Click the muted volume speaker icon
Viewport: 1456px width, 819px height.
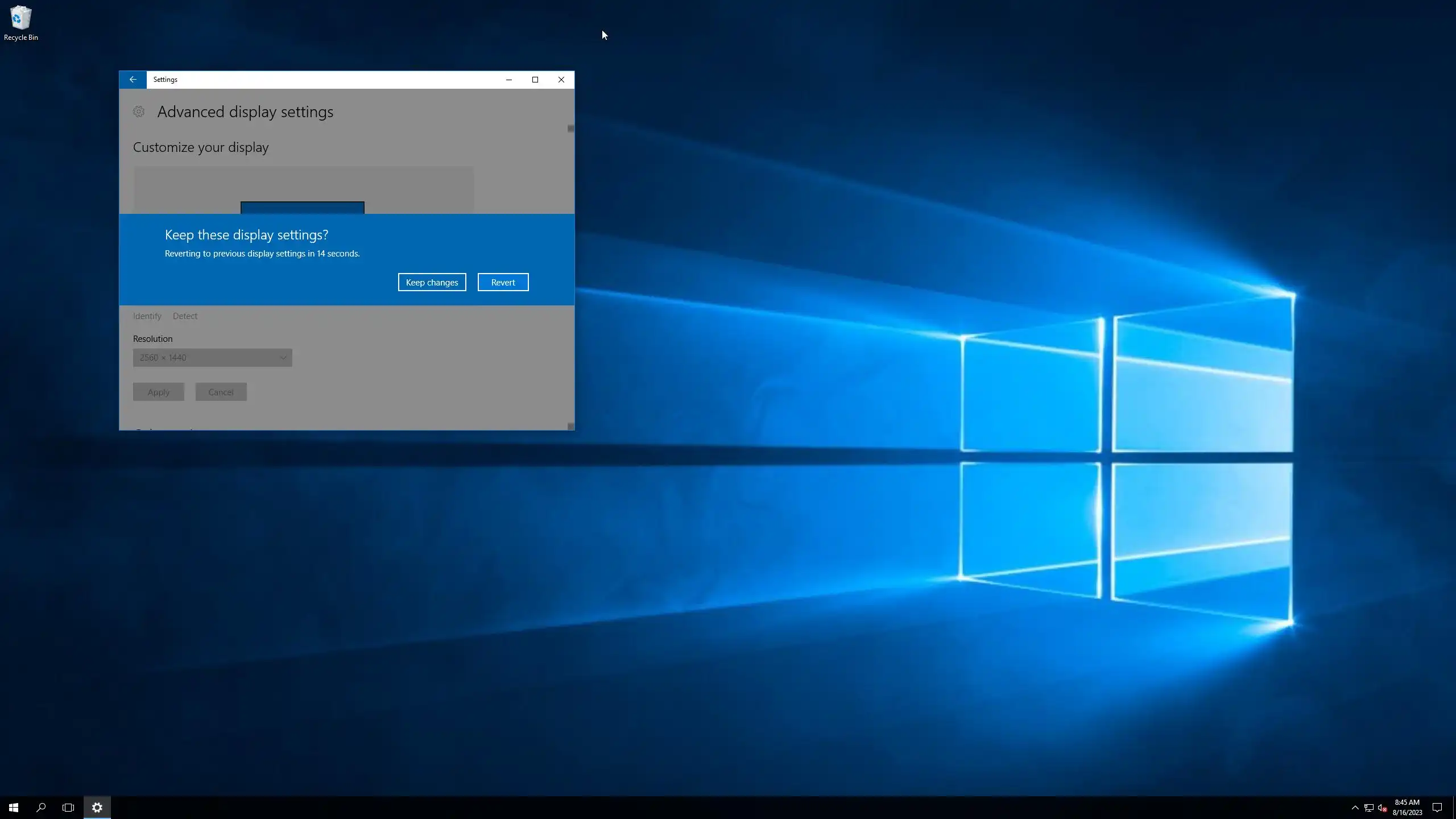click(x=1382, y=808)
